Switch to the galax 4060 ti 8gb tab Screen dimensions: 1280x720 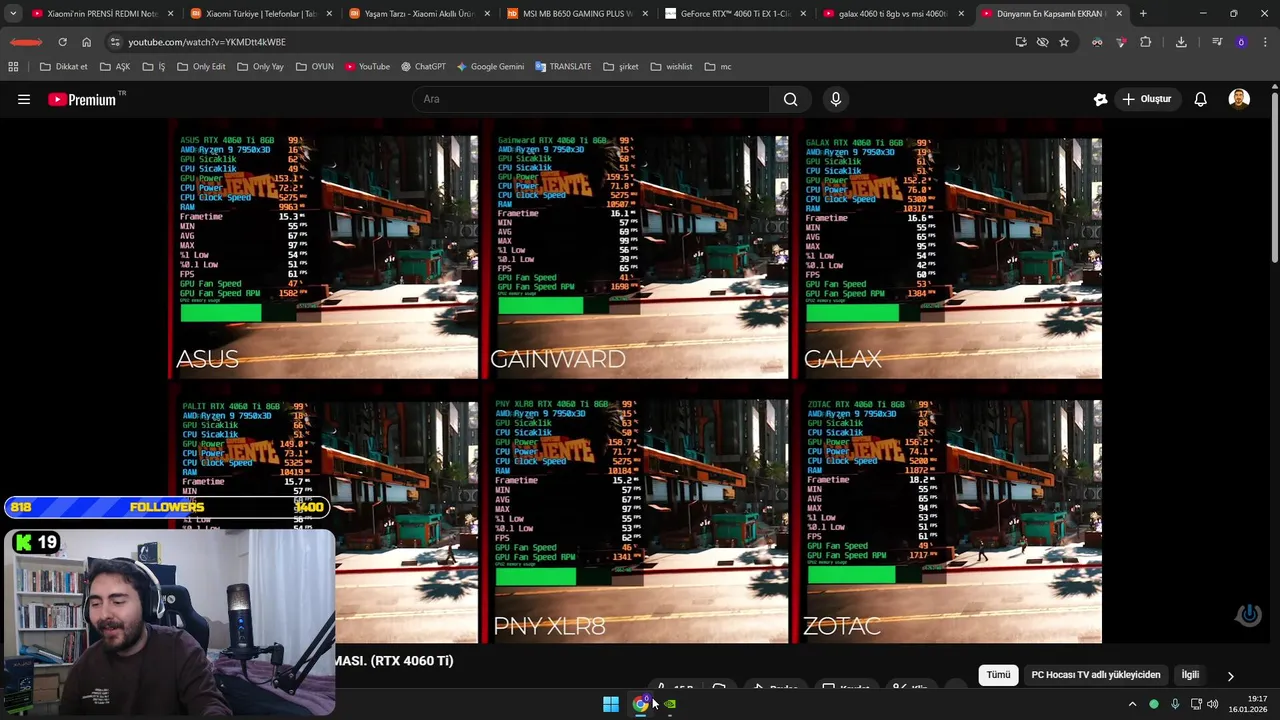tap(893, 14)
